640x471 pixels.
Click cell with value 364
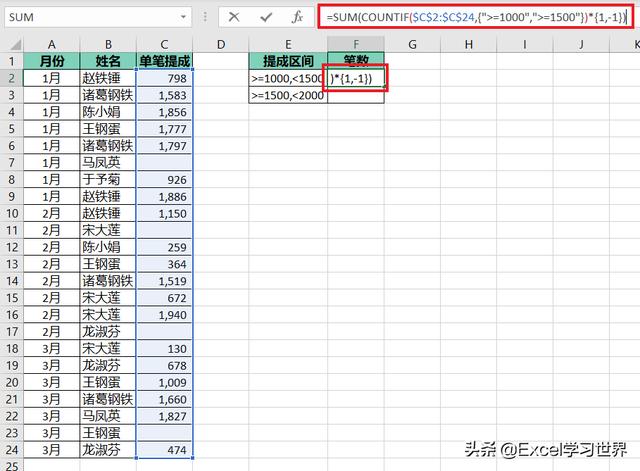(x=164, y=264)
